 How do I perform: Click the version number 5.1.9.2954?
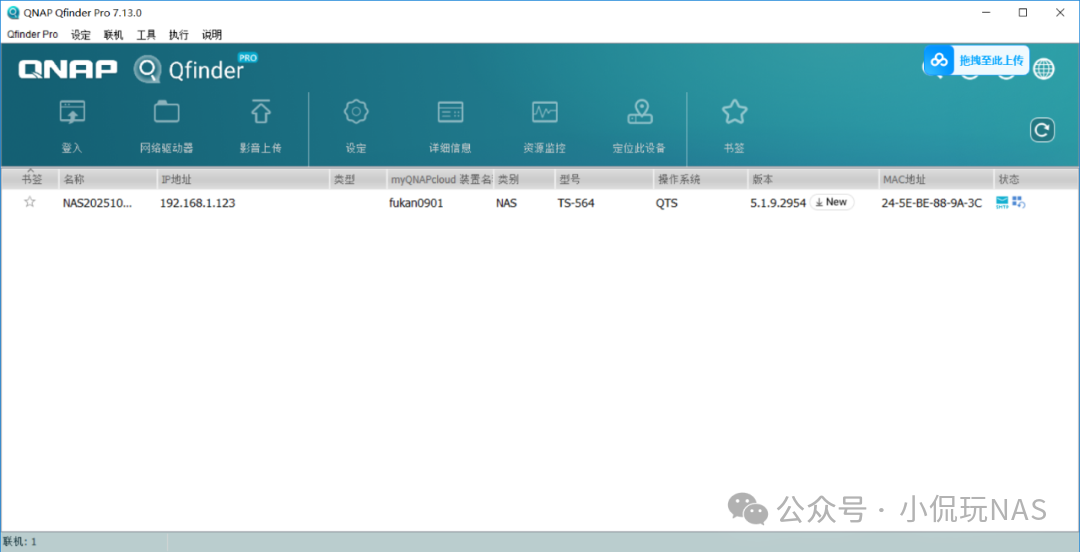tap(778, 203)
